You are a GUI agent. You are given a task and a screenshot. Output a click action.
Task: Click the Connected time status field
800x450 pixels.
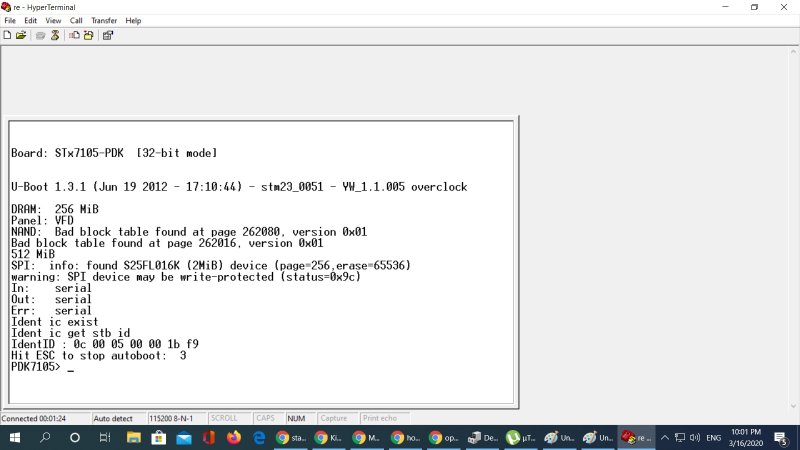click(x=45, y=418)
